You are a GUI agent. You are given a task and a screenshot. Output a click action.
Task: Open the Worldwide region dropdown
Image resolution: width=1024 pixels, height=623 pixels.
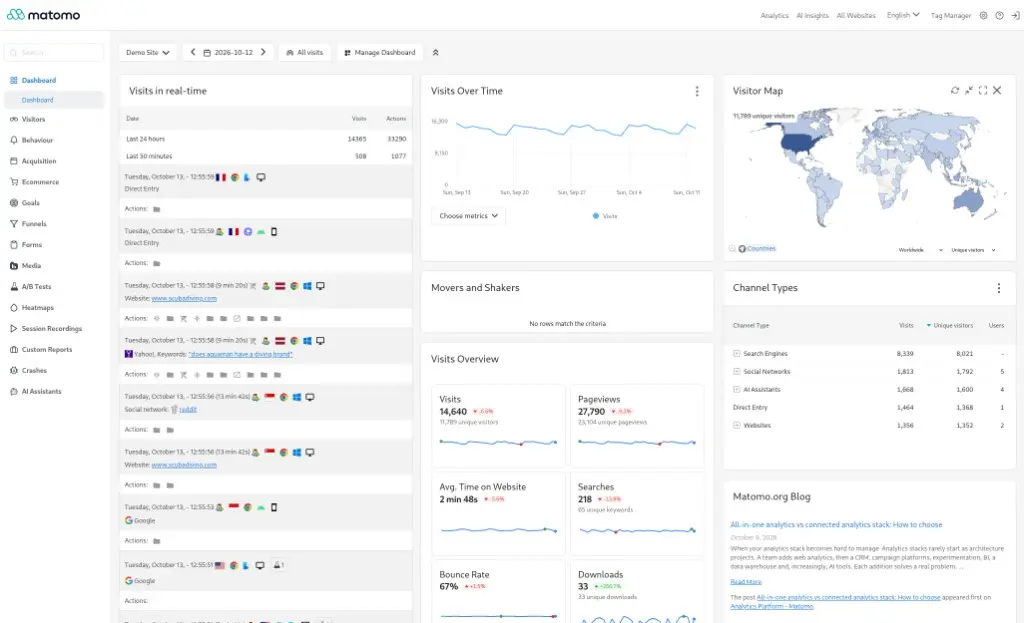[x=920, y=250]
